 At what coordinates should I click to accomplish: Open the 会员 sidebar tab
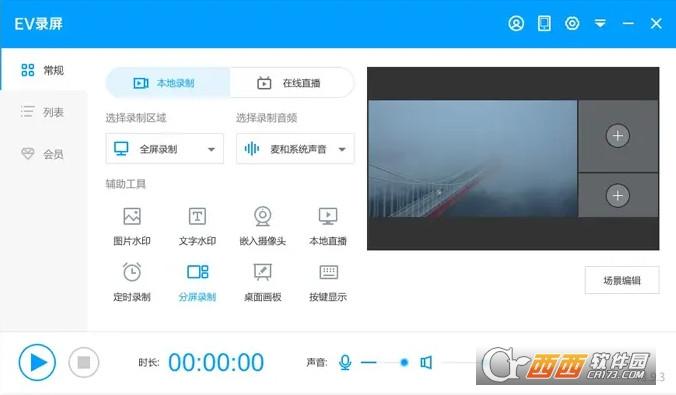point(43,154)
